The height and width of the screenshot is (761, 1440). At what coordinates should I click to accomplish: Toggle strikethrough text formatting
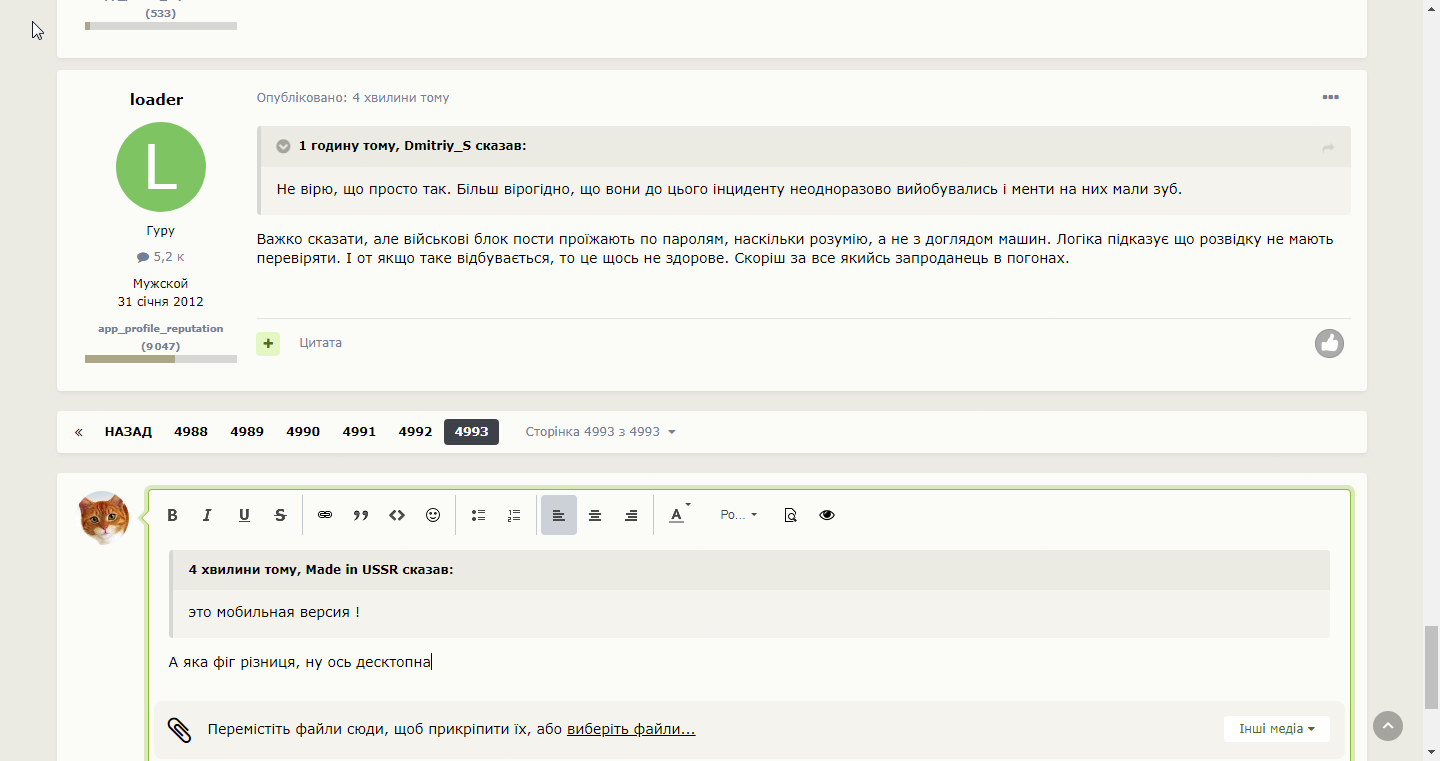click(x=280, y=515)
